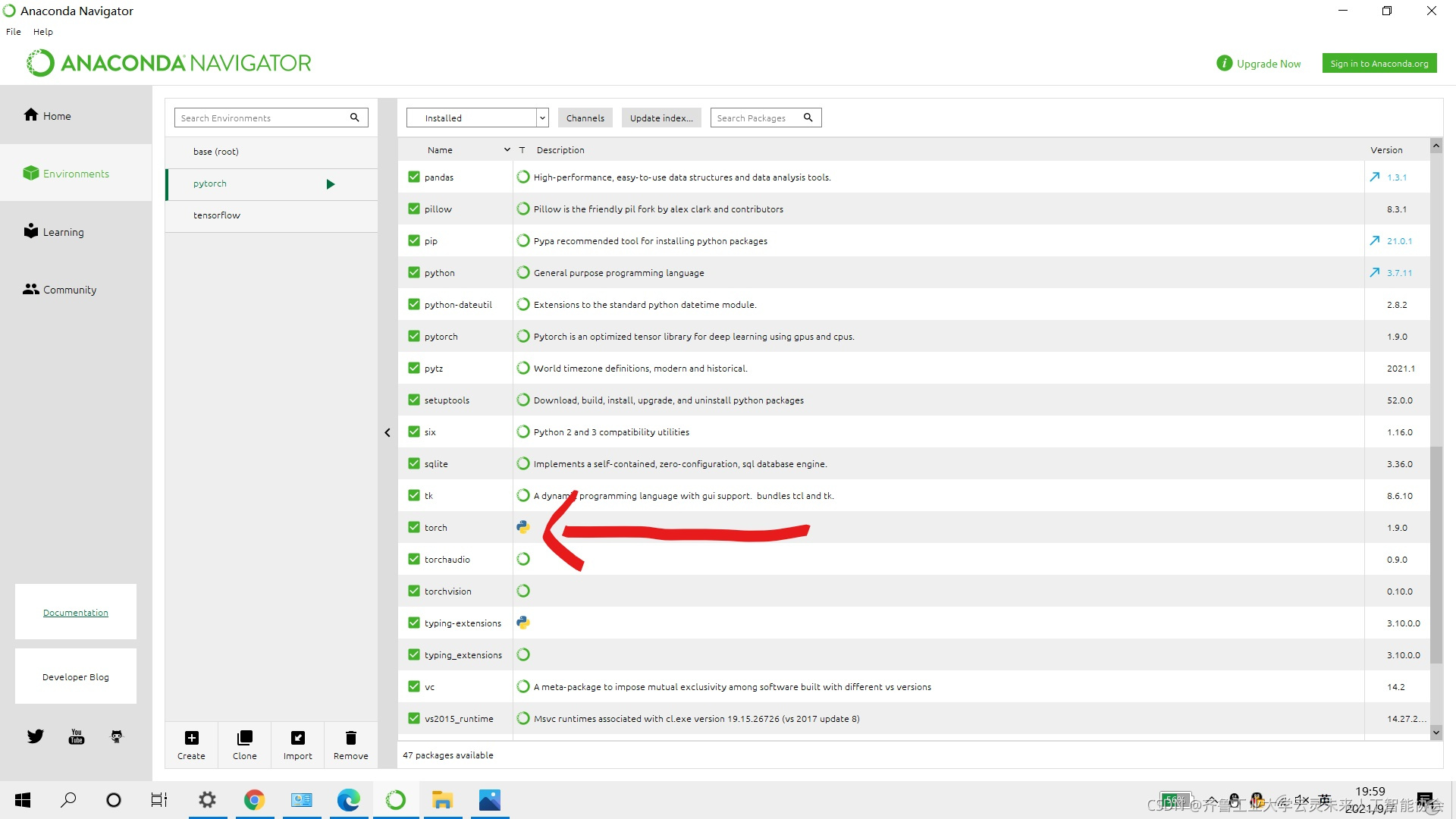Click the upgrade arrow next to python 3.7.11
1456x819 pixels.
(x=1375, y=272)
